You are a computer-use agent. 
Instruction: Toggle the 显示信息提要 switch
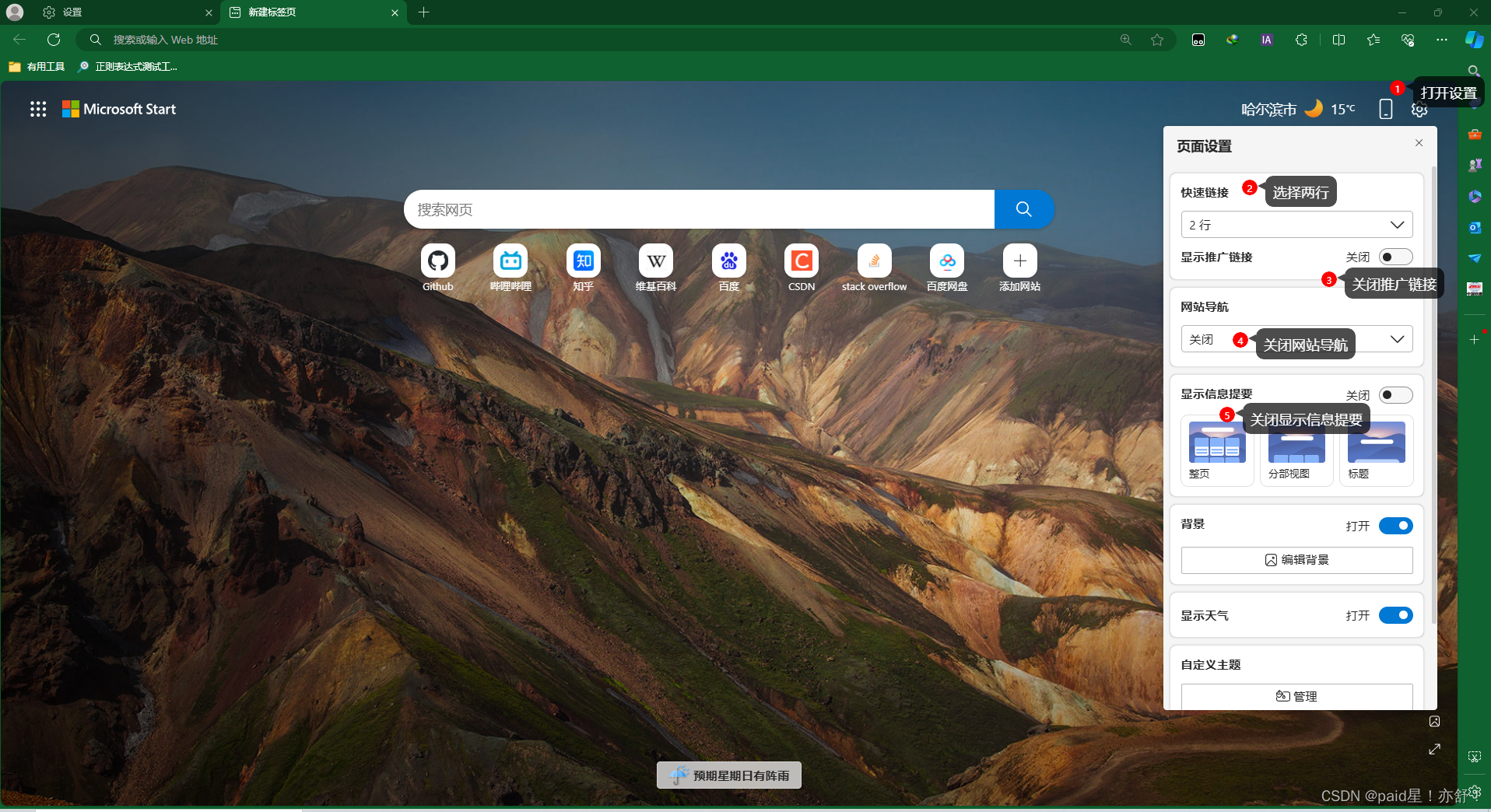[1396, 395]
